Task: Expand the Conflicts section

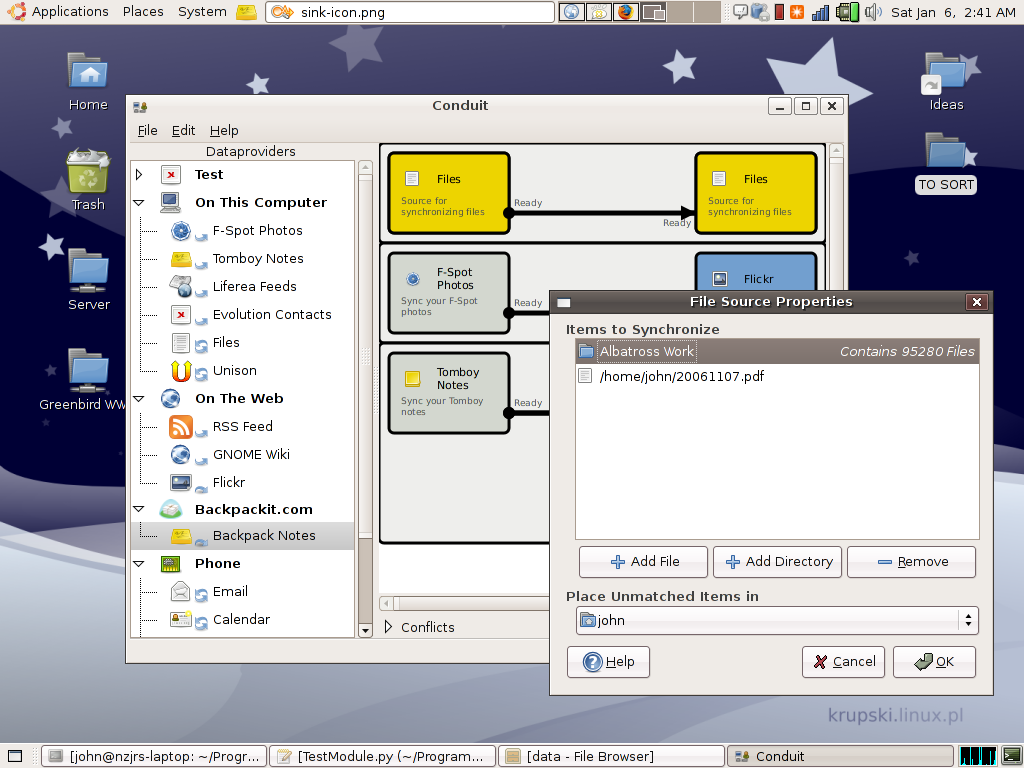Action: coord(389,627)
